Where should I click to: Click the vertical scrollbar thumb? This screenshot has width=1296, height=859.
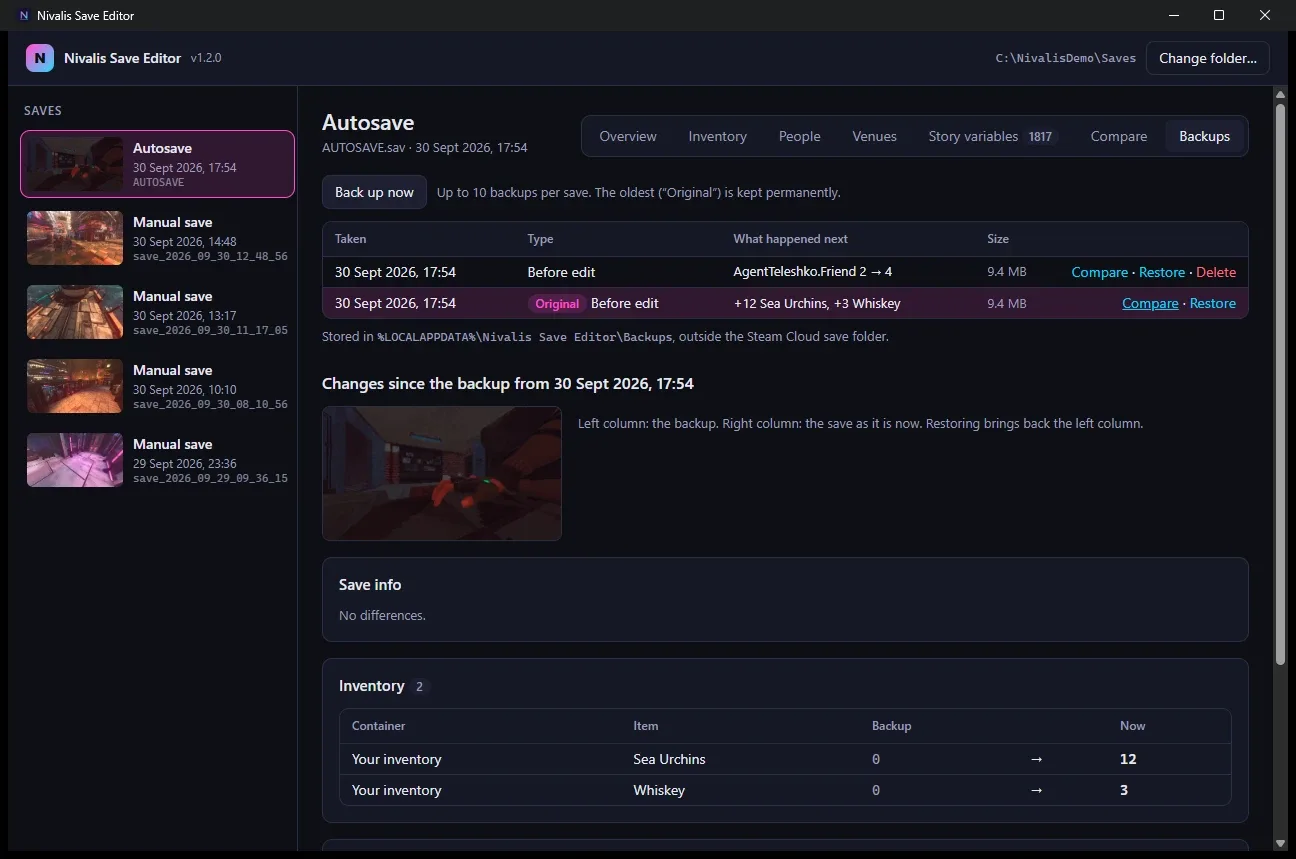point(1280,383)
